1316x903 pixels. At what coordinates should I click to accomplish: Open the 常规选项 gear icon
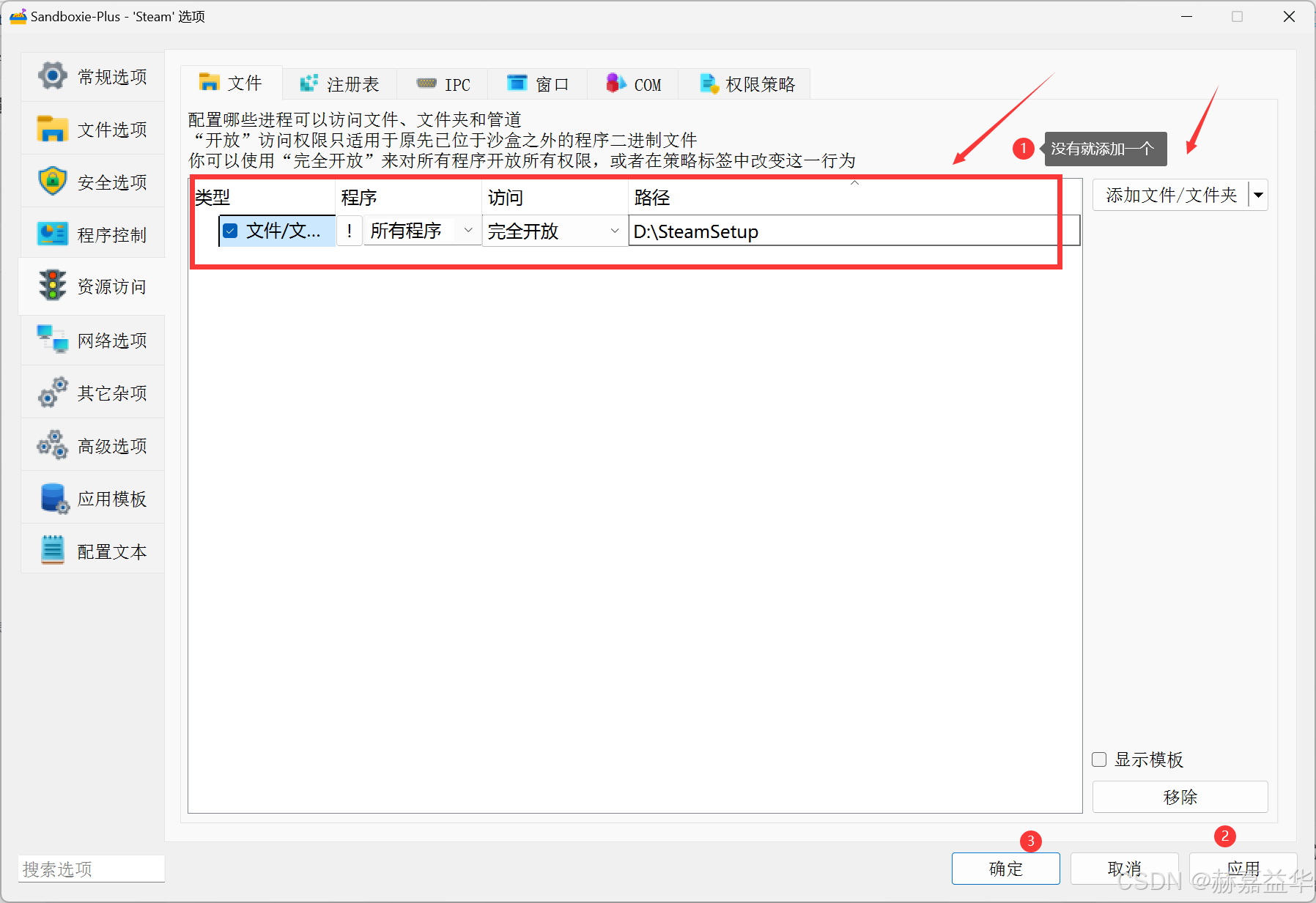coord(52,75)
